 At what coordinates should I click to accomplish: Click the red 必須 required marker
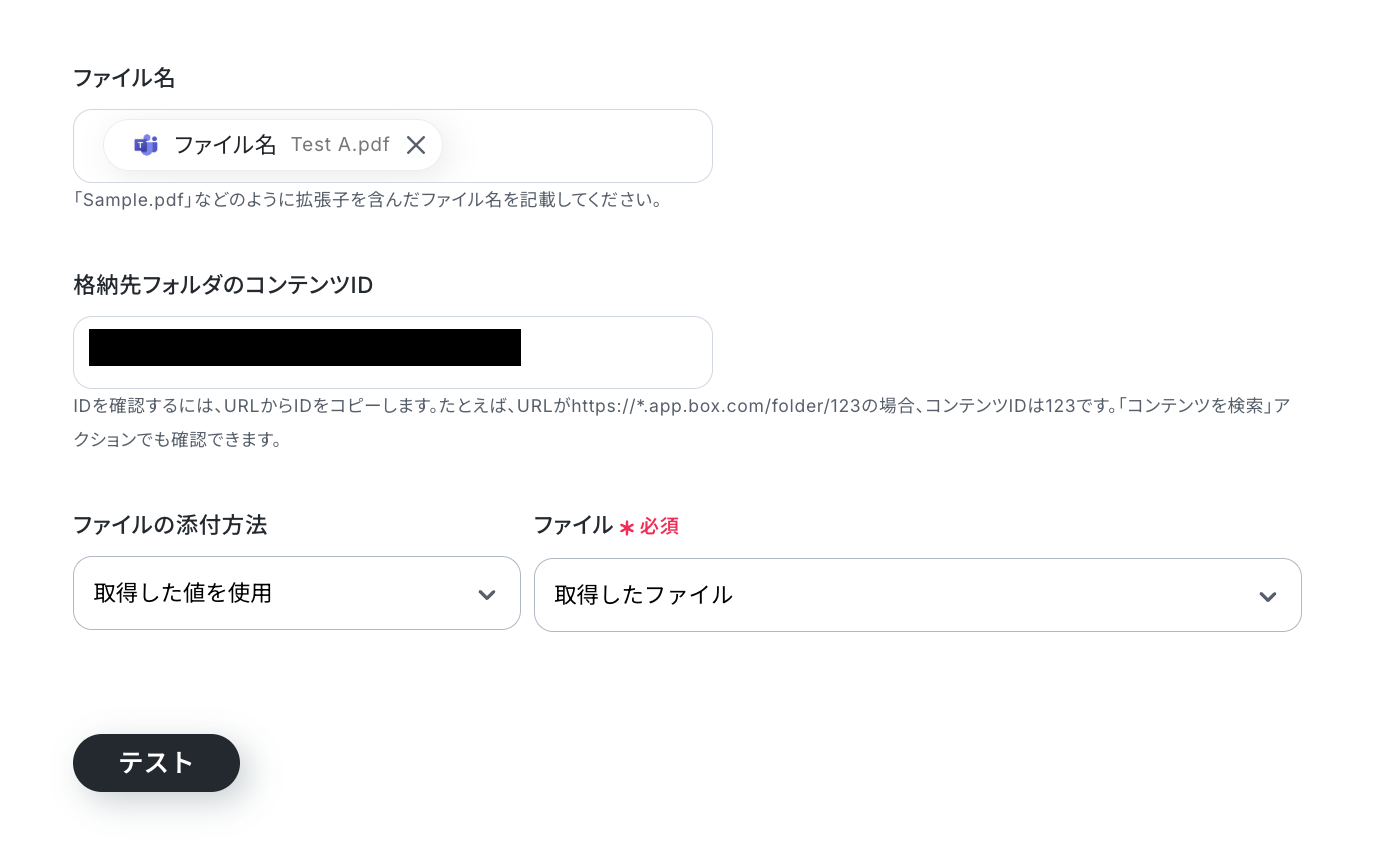(x=660, y=526)
